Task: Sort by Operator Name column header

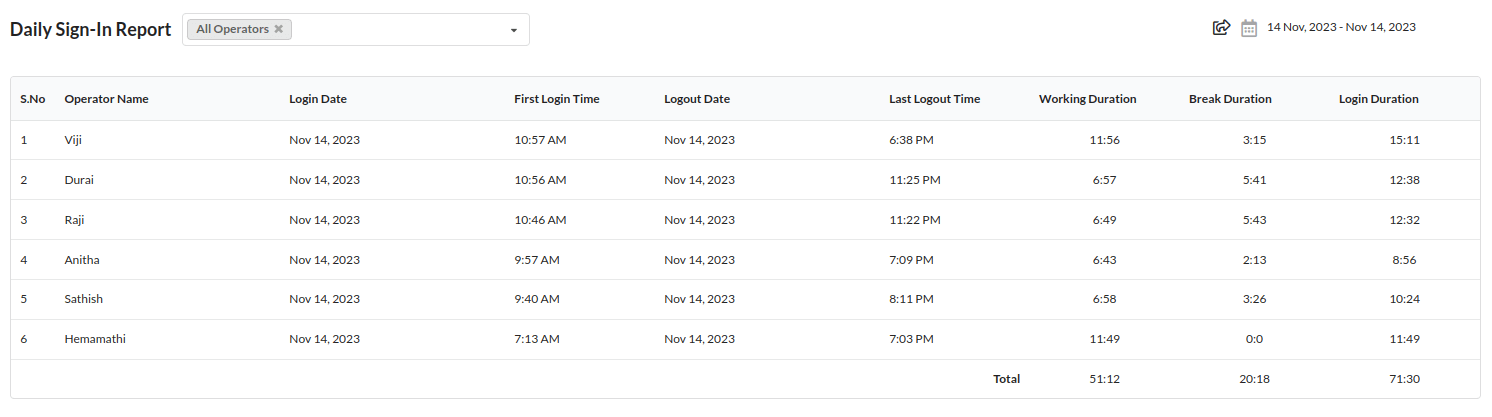Action: point(106,99)
